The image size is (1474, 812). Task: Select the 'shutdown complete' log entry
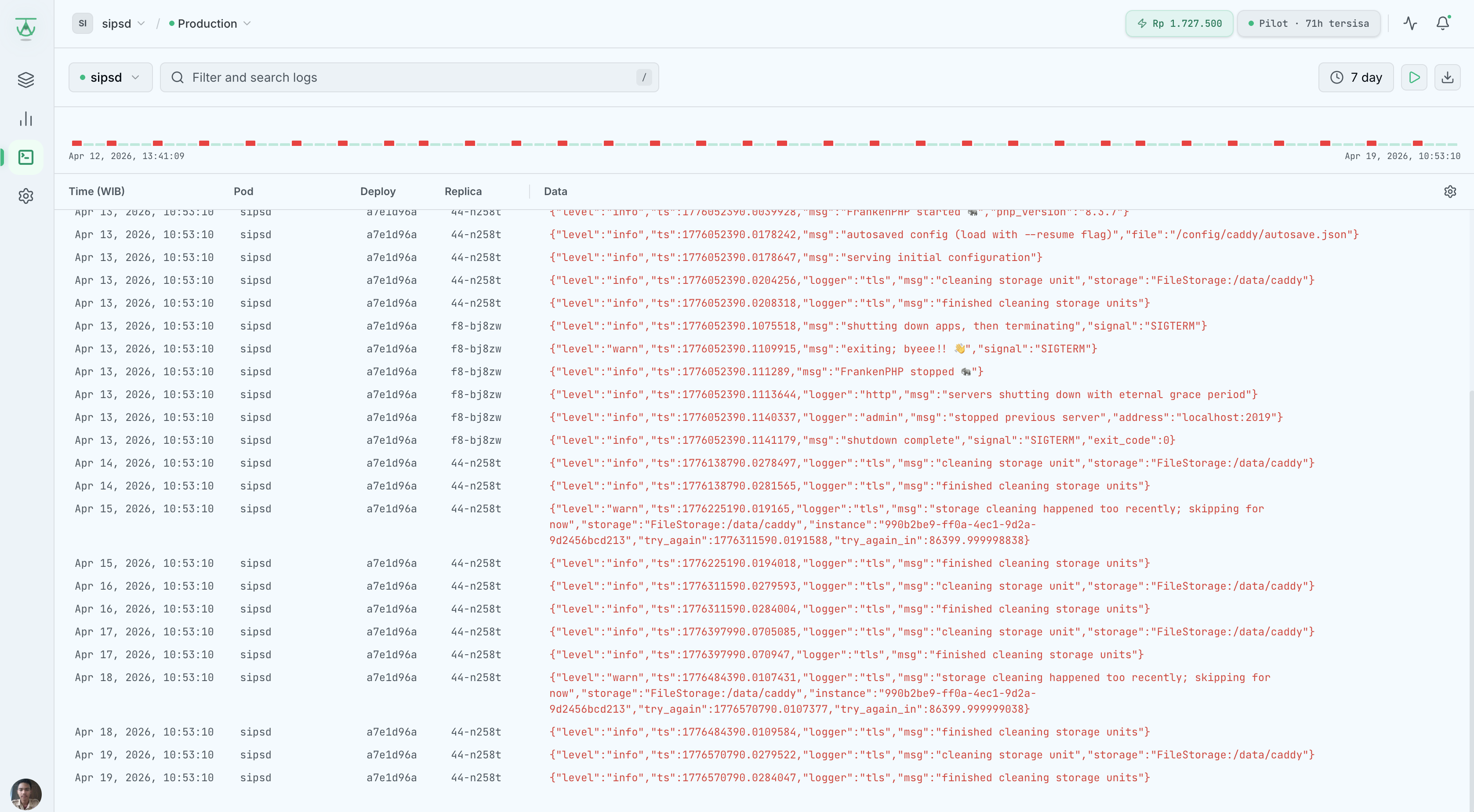click(764, 441)
